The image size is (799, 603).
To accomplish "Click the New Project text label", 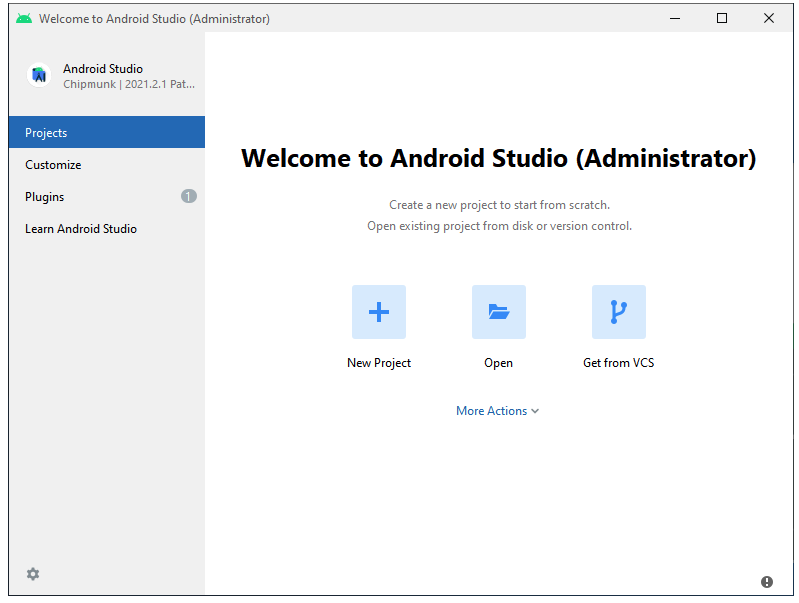I will [x=379, y=363].
